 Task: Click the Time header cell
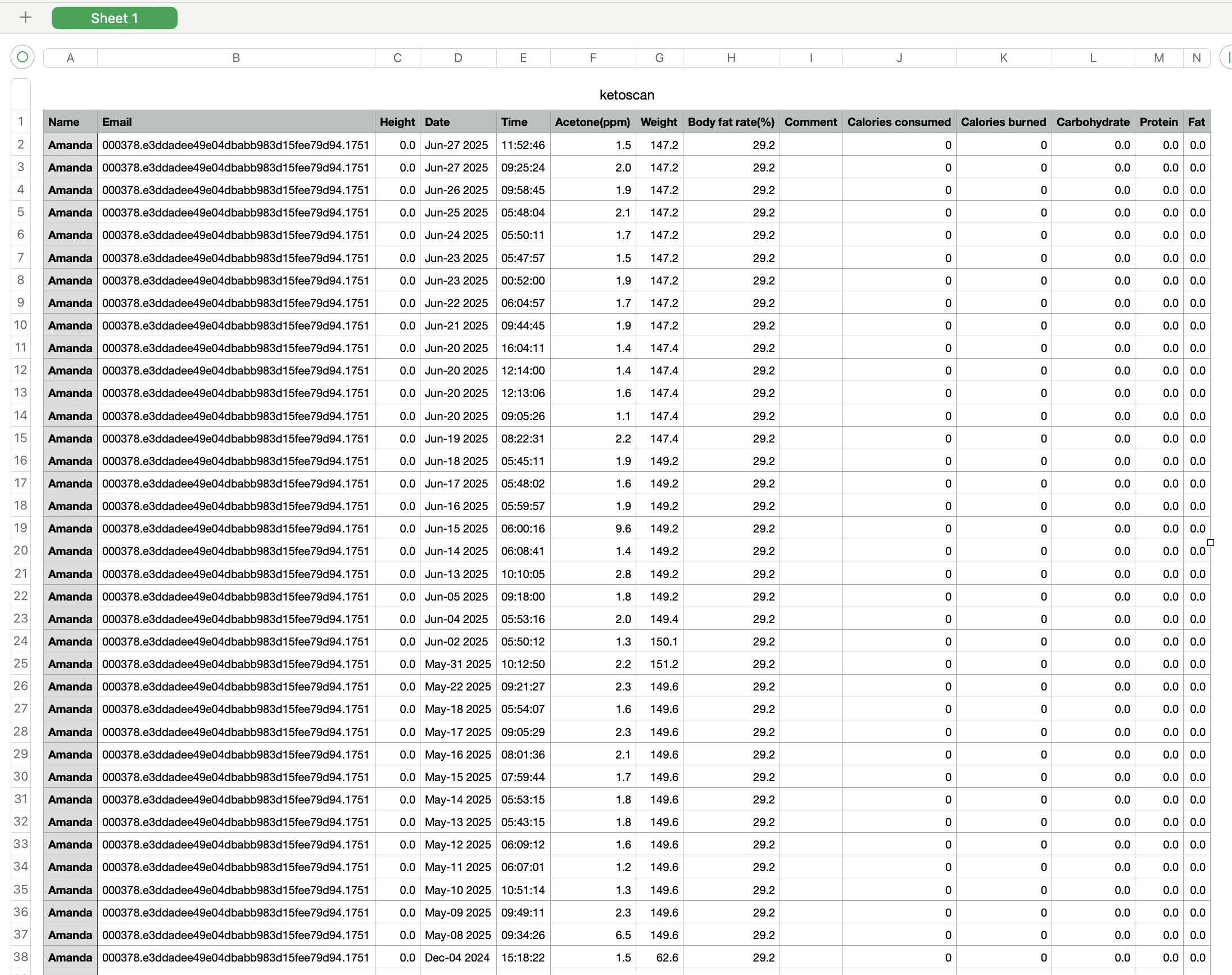(x=523, y=121)
